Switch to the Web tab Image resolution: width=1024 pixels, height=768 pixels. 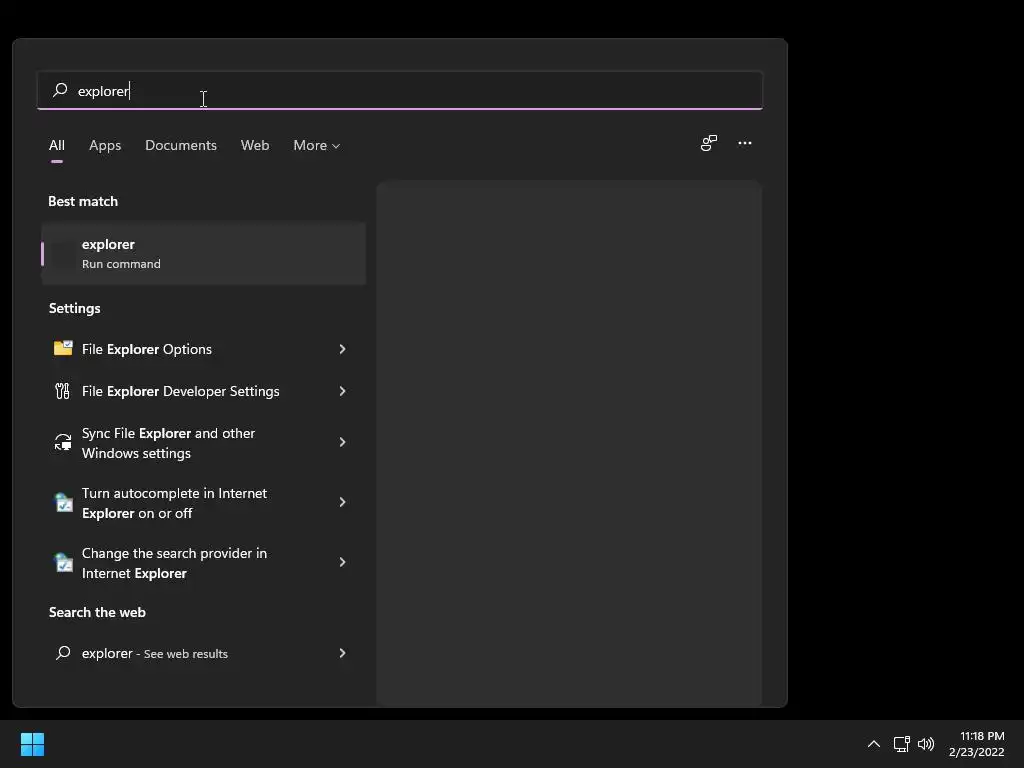pyautogui.click(x=255, y=145)
